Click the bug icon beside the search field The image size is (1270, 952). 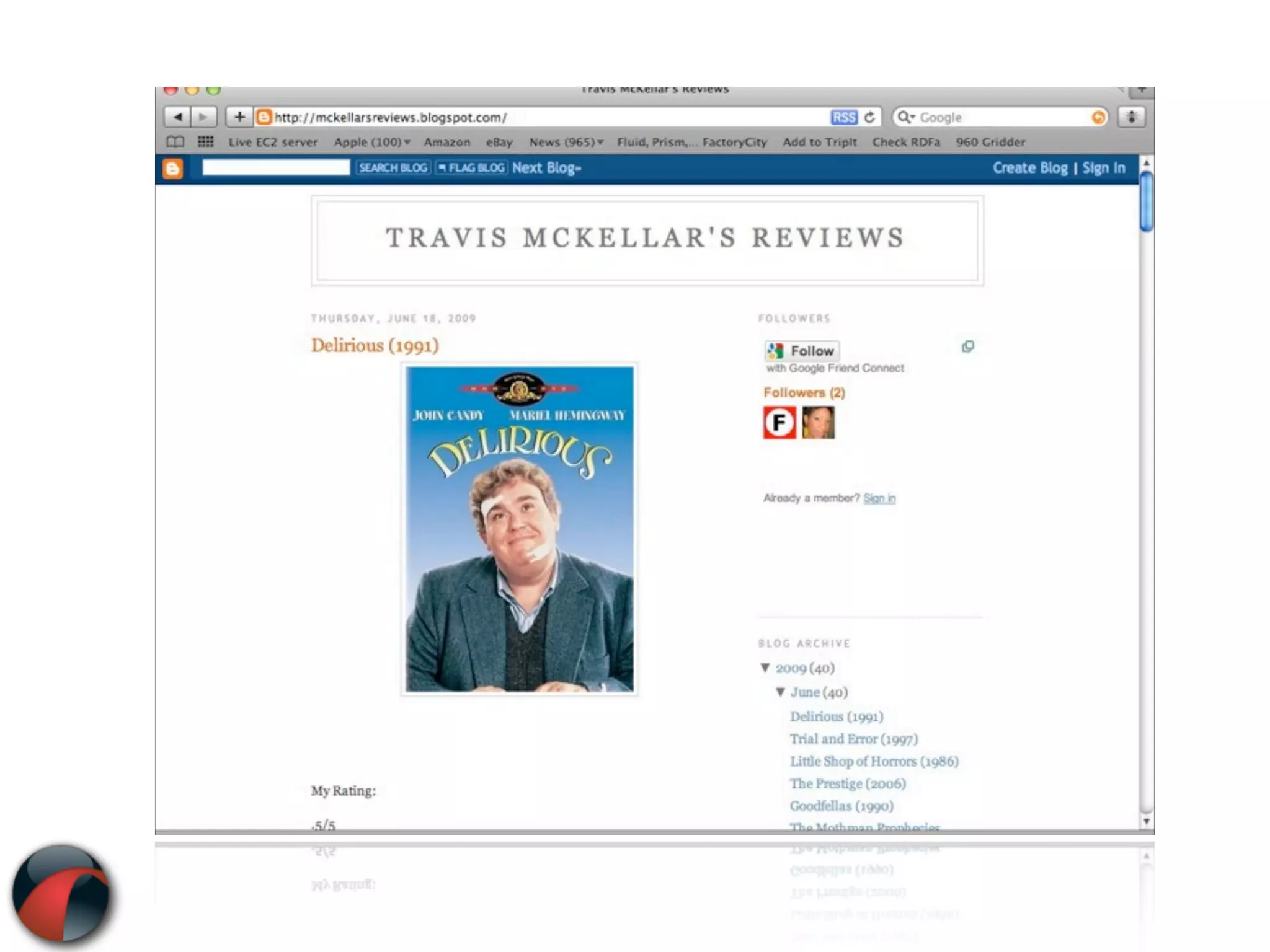pyautogui.click(x=1131, y=117)
